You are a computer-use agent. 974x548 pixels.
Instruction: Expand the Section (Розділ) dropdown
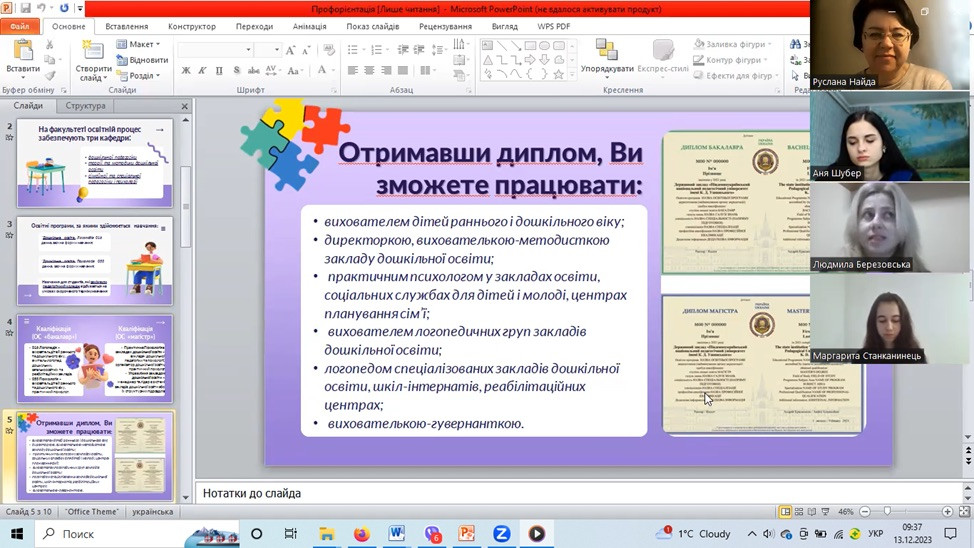coord(142,76)
